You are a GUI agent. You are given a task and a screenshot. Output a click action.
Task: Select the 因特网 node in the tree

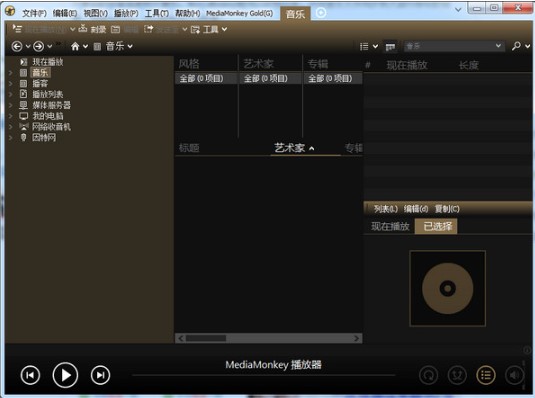pos(44,138)
